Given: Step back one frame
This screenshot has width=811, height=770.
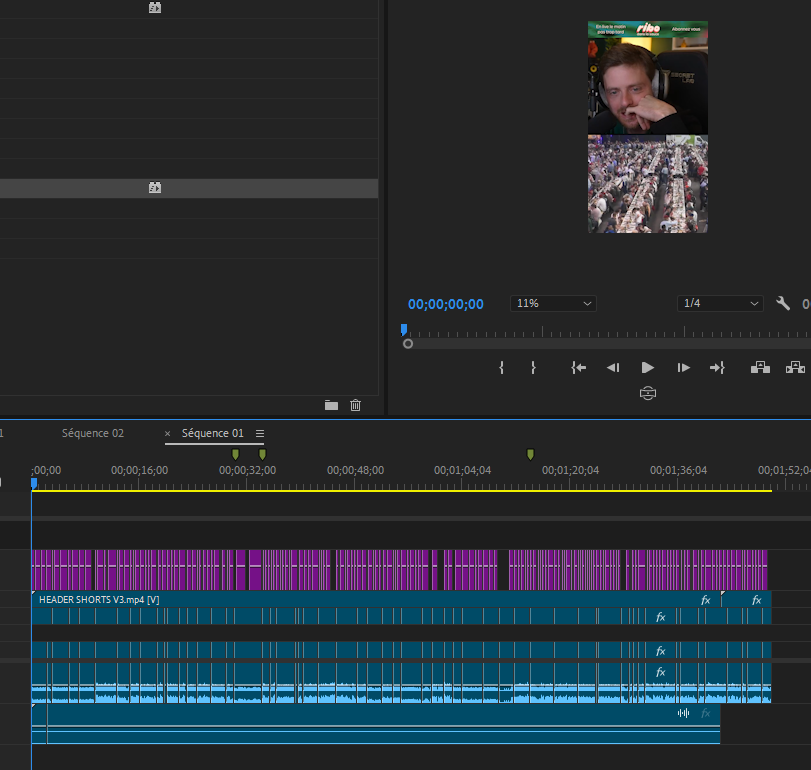Looking at the screenshot, I should point(613,368).
